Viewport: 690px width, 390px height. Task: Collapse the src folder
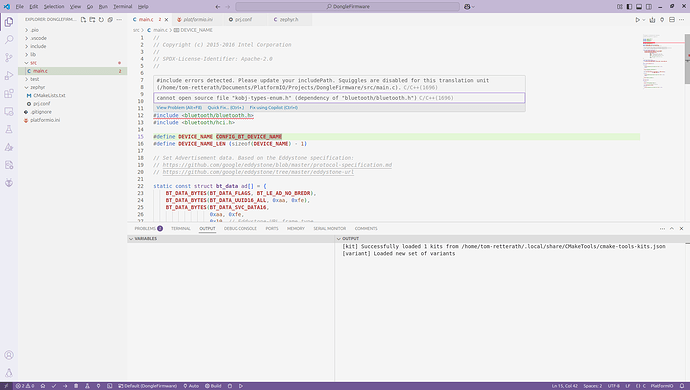pos(33,63)
